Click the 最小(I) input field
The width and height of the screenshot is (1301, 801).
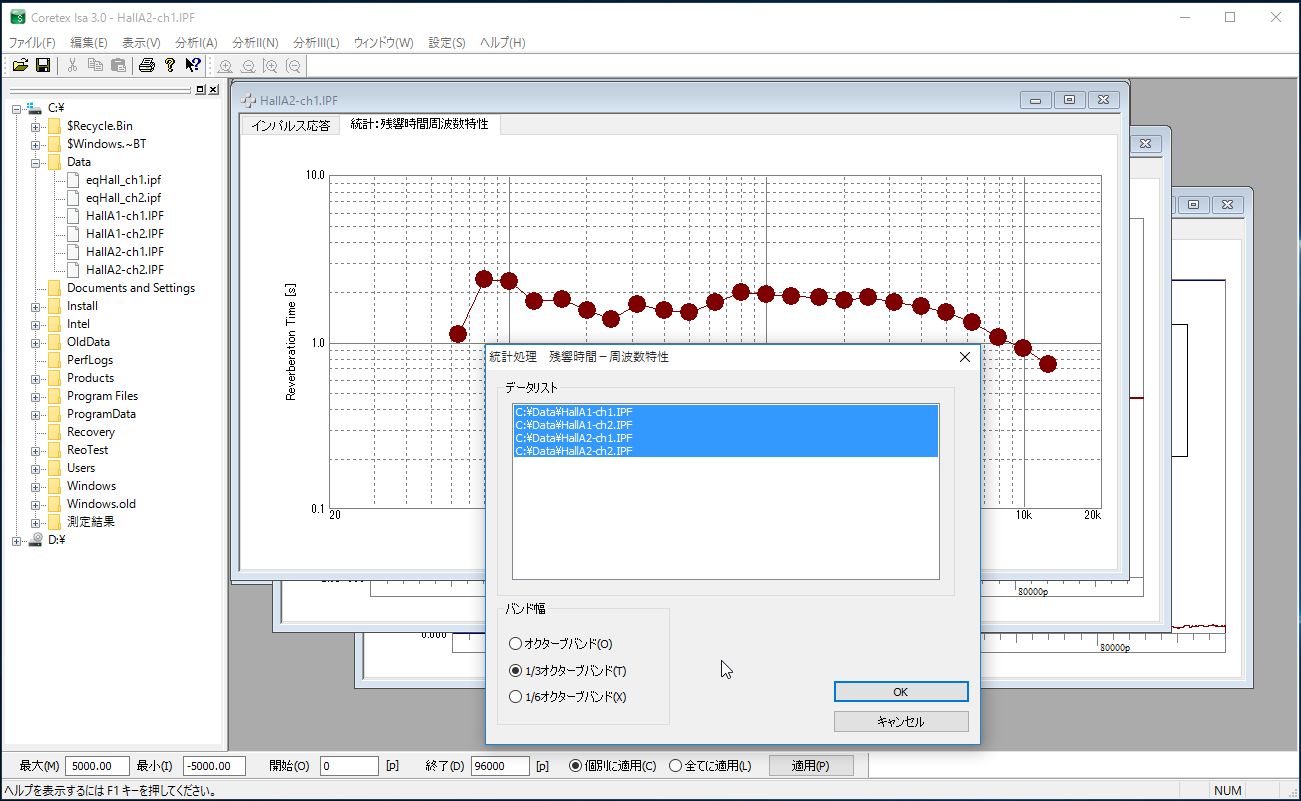[x=214, y=766]
